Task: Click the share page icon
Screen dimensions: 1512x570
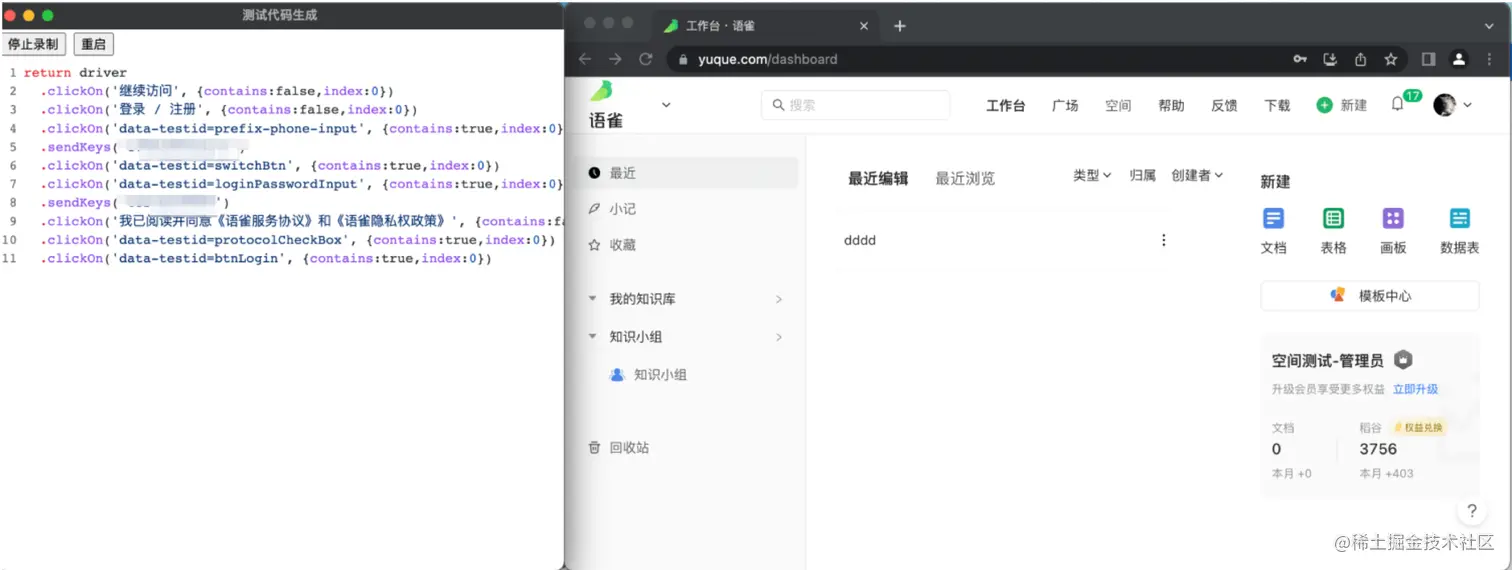Action: point(1360,59)
